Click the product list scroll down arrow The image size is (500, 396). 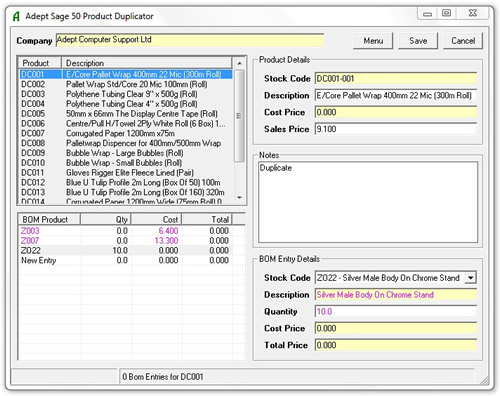click(239, 198)
